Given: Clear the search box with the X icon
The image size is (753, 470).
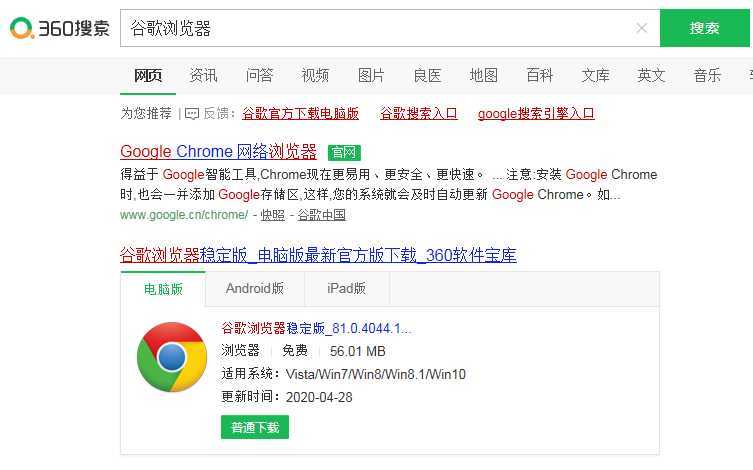Looking at the screenshot, I should (642, 28).
